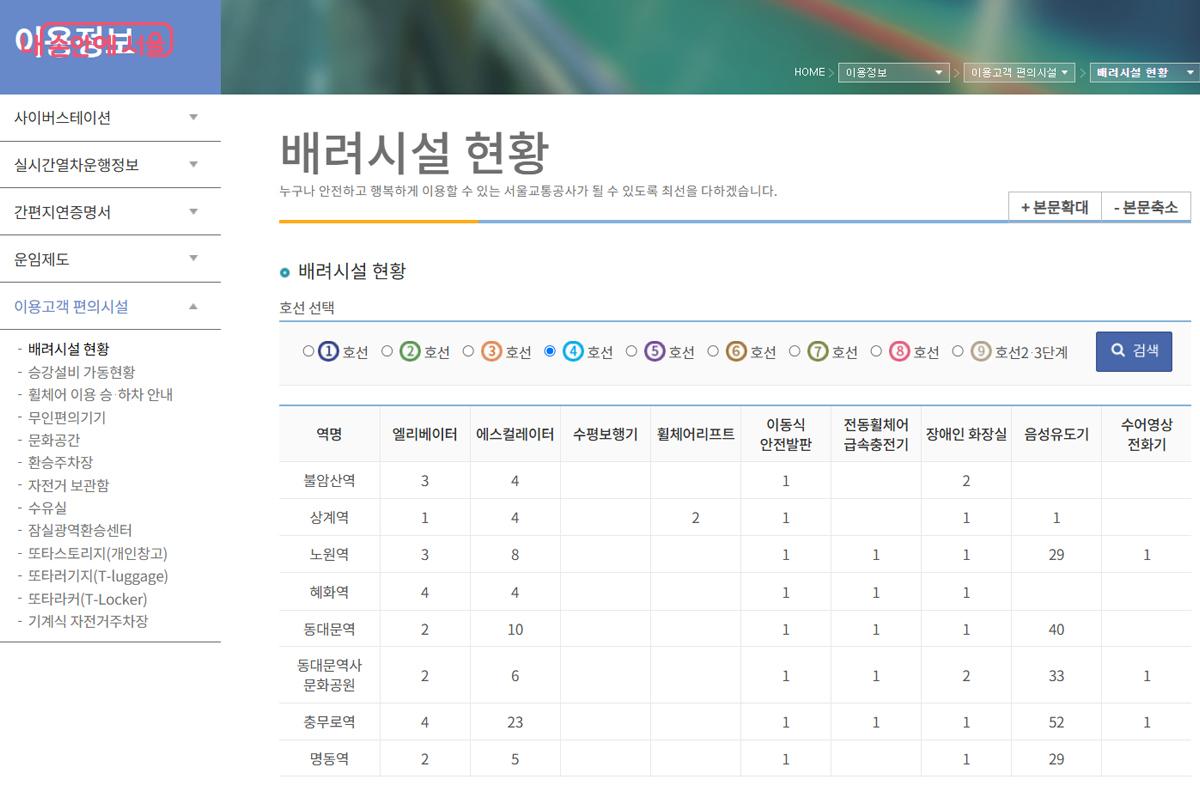Click the brown Line 6 circle icon
This screenshot has height=800, width=1200.
[x=736, y=351]
